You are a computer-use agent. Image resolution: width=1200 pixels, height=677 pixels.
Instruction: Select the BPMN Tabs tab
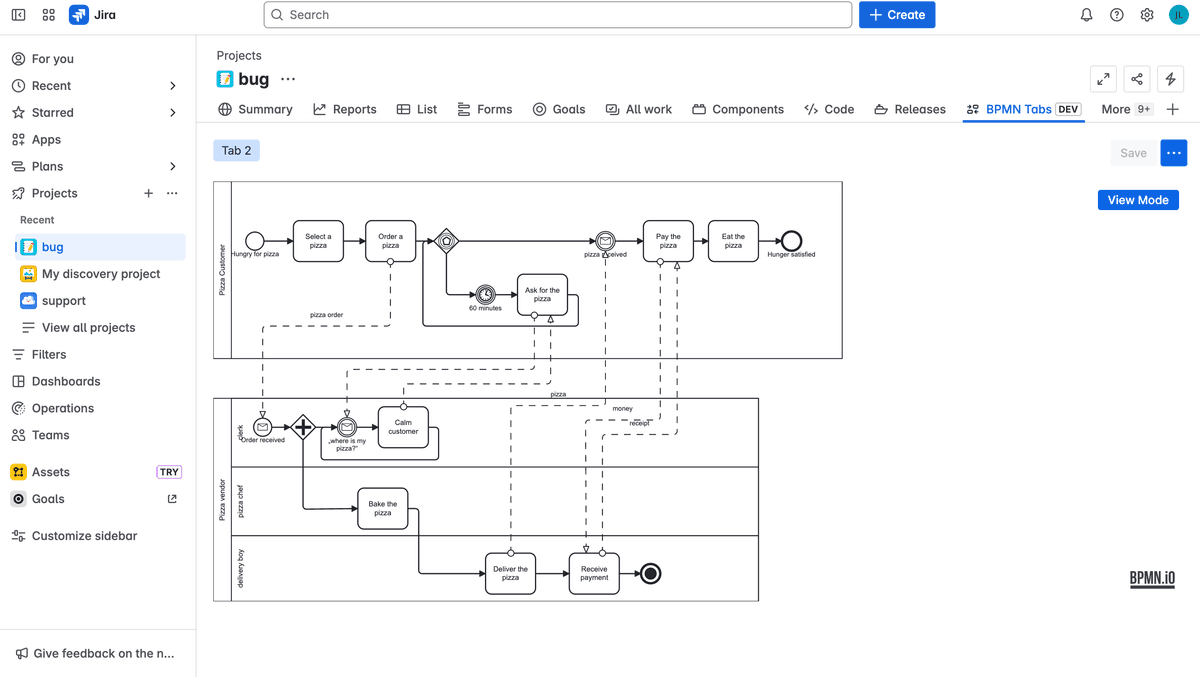[1024, 109]
